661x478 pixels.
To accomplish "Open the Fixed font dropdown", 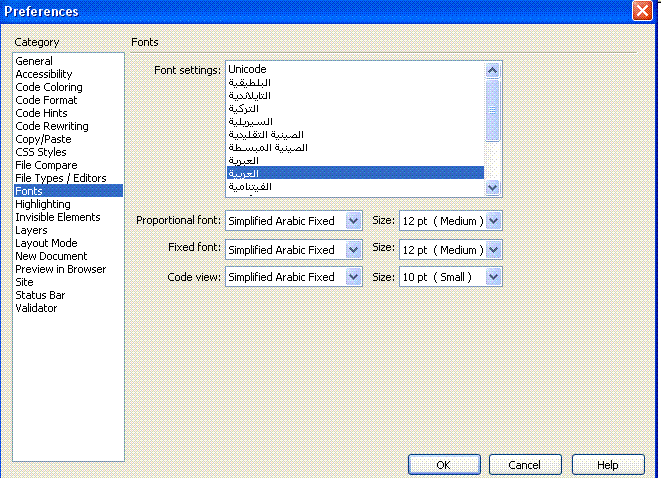I will click(x=293, y=250).
